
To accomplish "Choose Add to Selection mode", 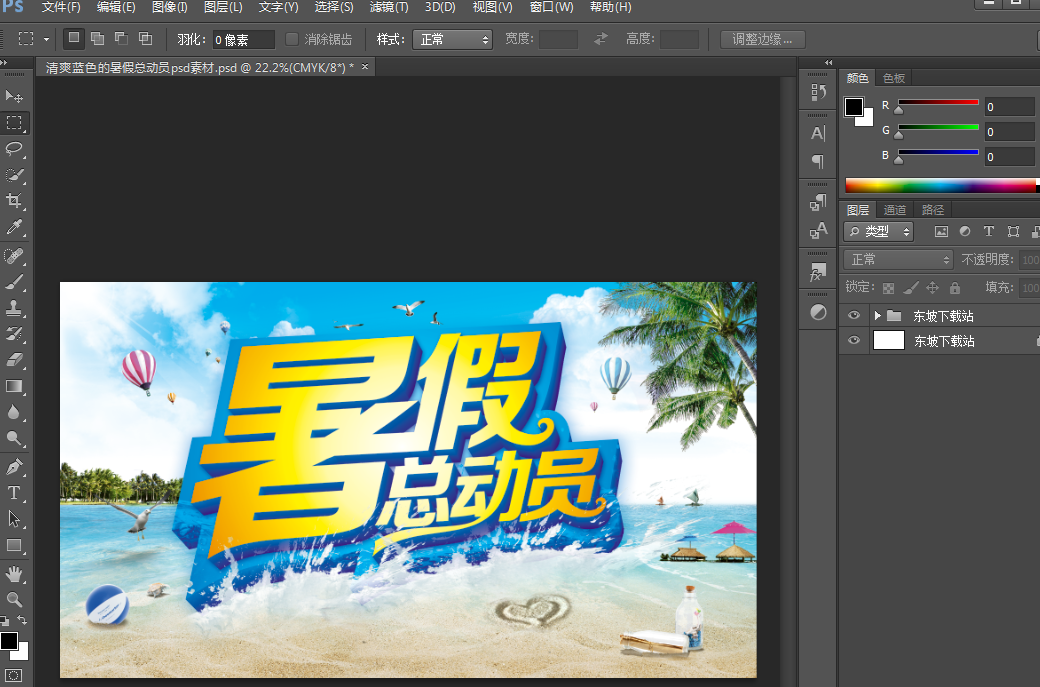I will (x=98, y=38).
